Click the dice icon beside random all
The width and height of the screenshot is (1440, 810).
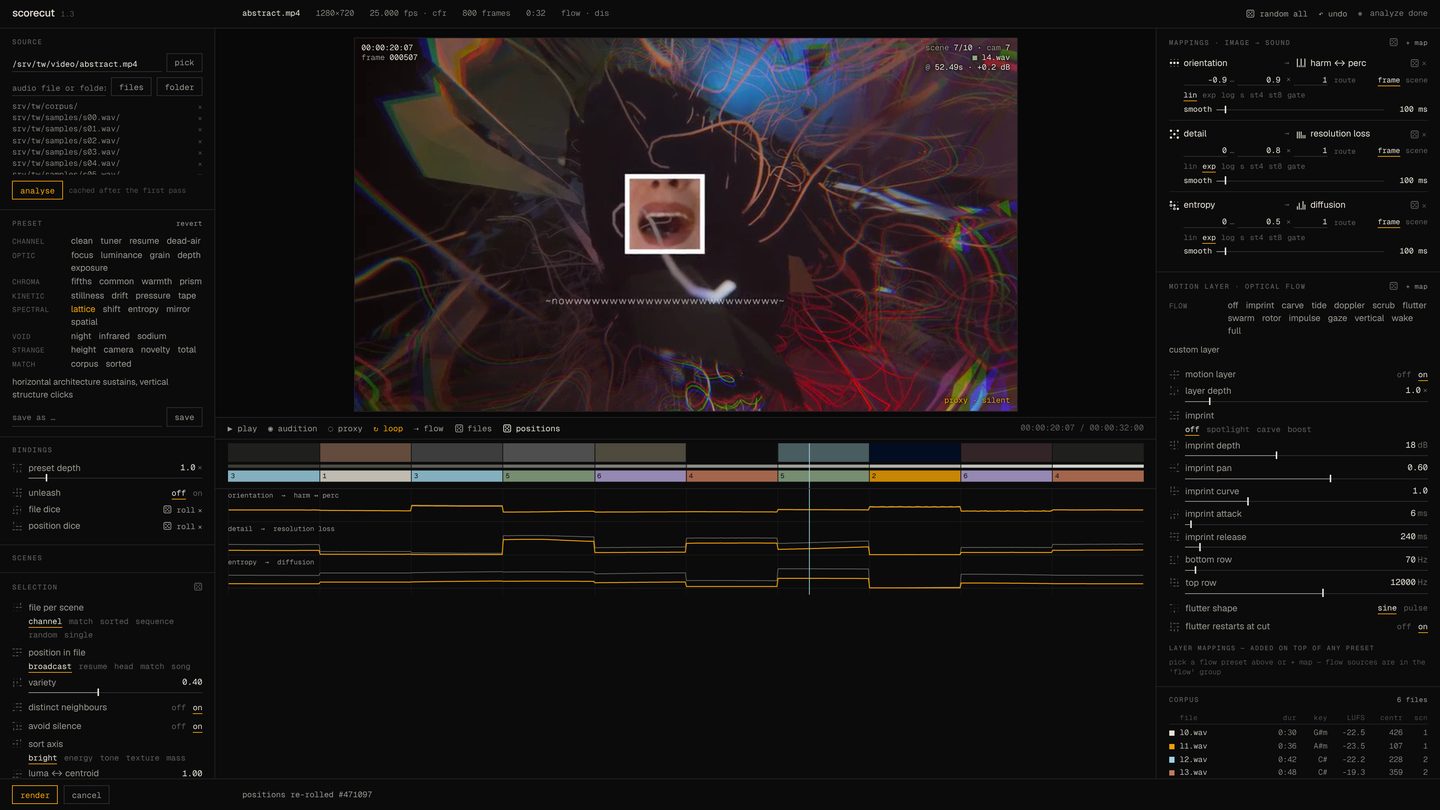click(1250, 14)
